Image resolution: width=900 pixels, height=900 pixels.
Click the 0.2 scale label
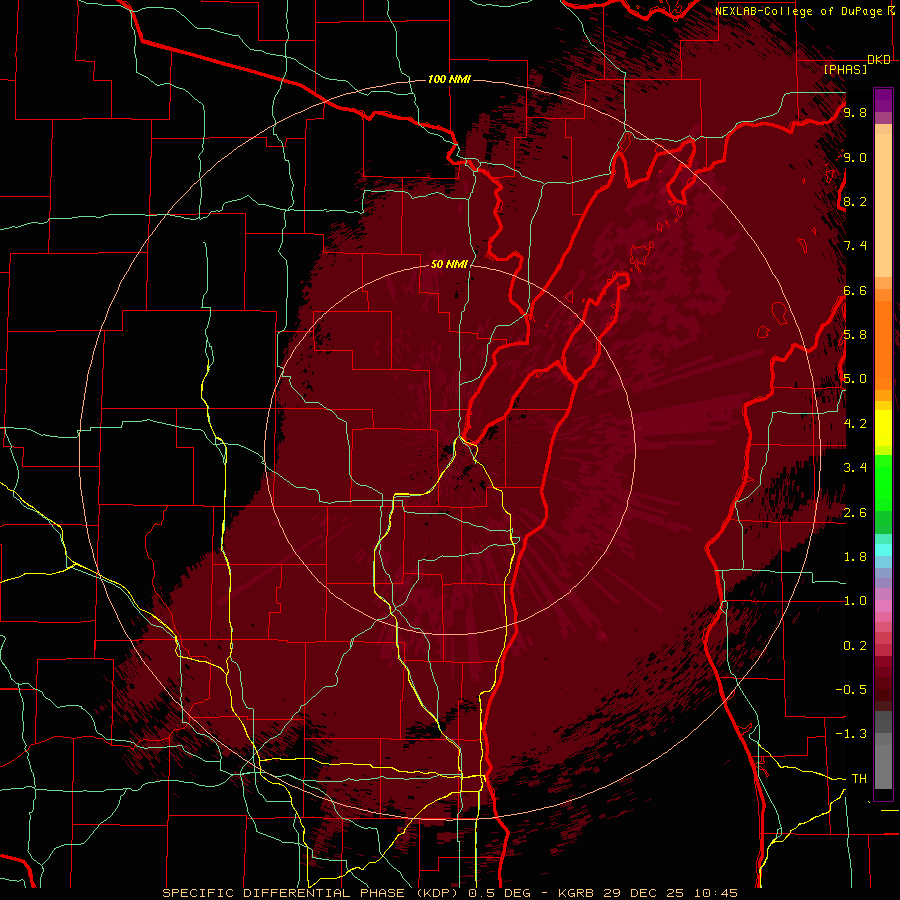point(855,645)
